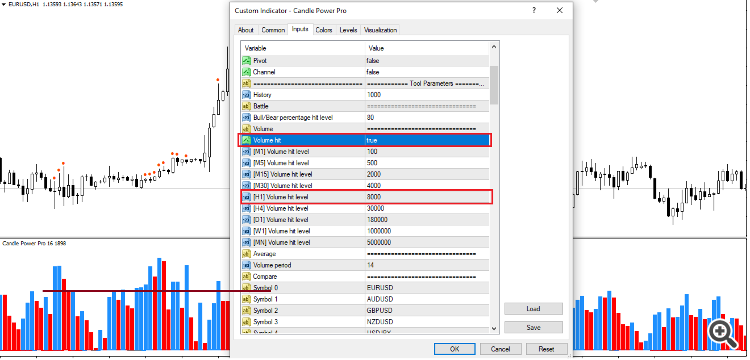Click the Volume period row icon
This screenshot has width=750, height=360.
(x=246, y=265)
